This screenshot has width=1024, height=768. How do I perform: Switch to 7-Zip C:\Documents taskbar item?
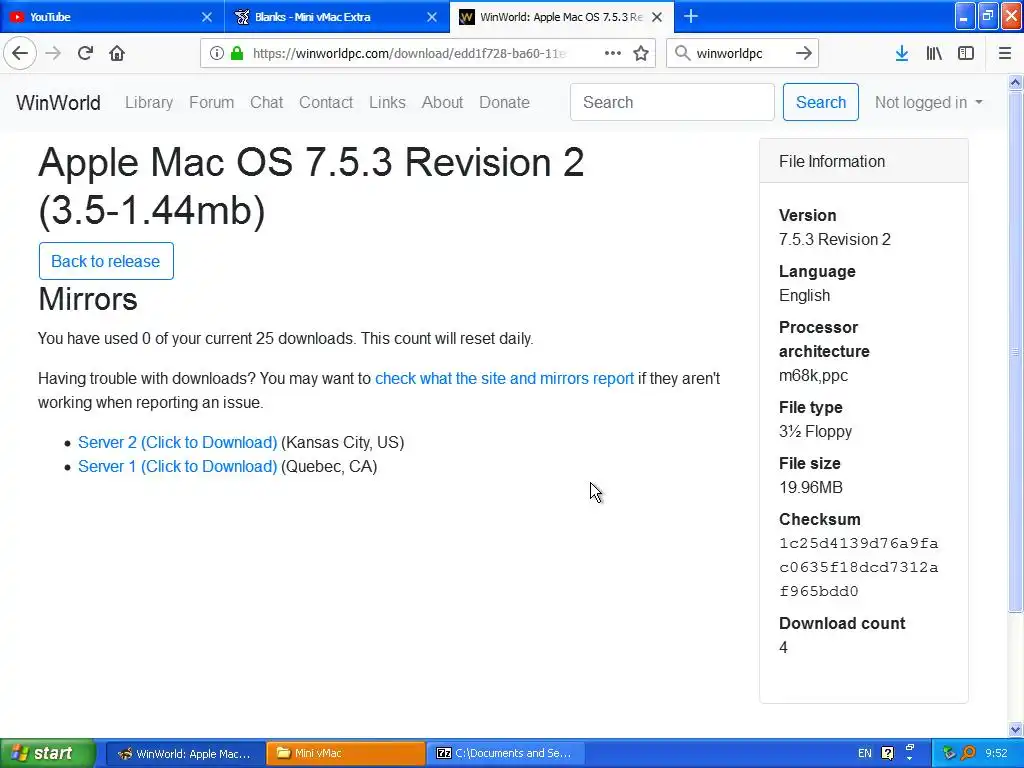point(505,753)
